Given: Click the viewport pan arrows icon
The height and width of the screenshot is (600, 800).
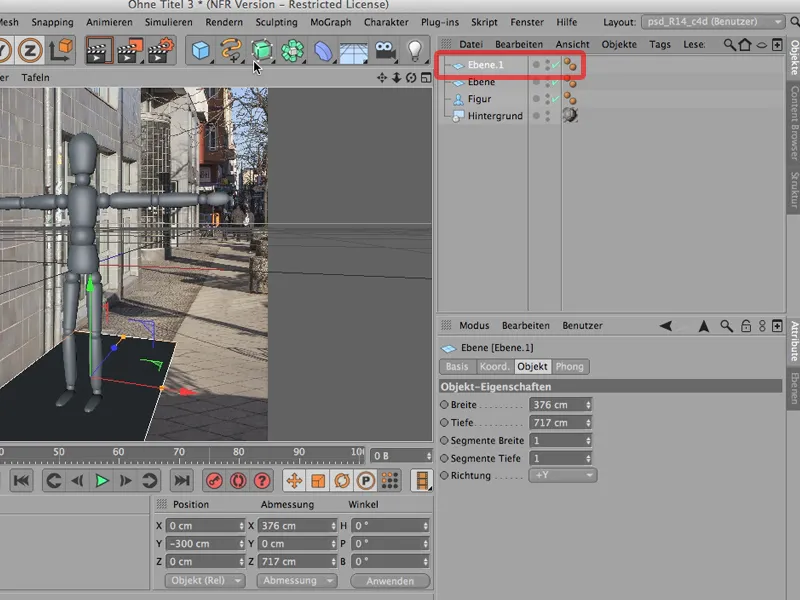Looking at the screenshot, I should 382,78.
